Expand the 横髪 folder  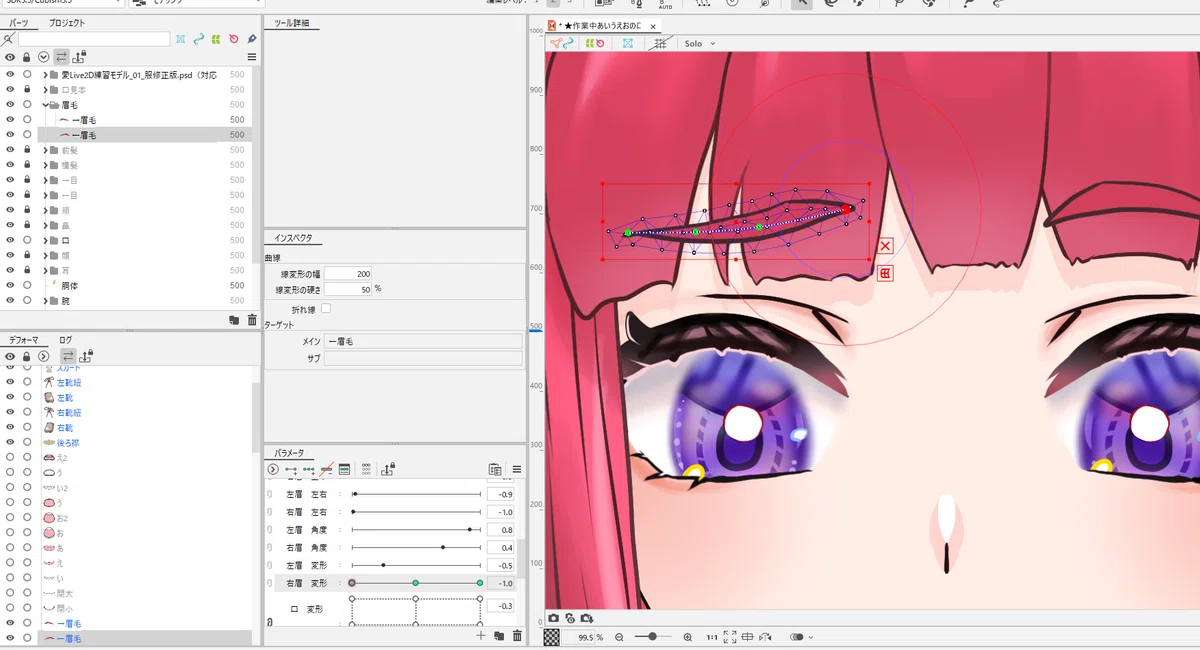pos(46,165)
